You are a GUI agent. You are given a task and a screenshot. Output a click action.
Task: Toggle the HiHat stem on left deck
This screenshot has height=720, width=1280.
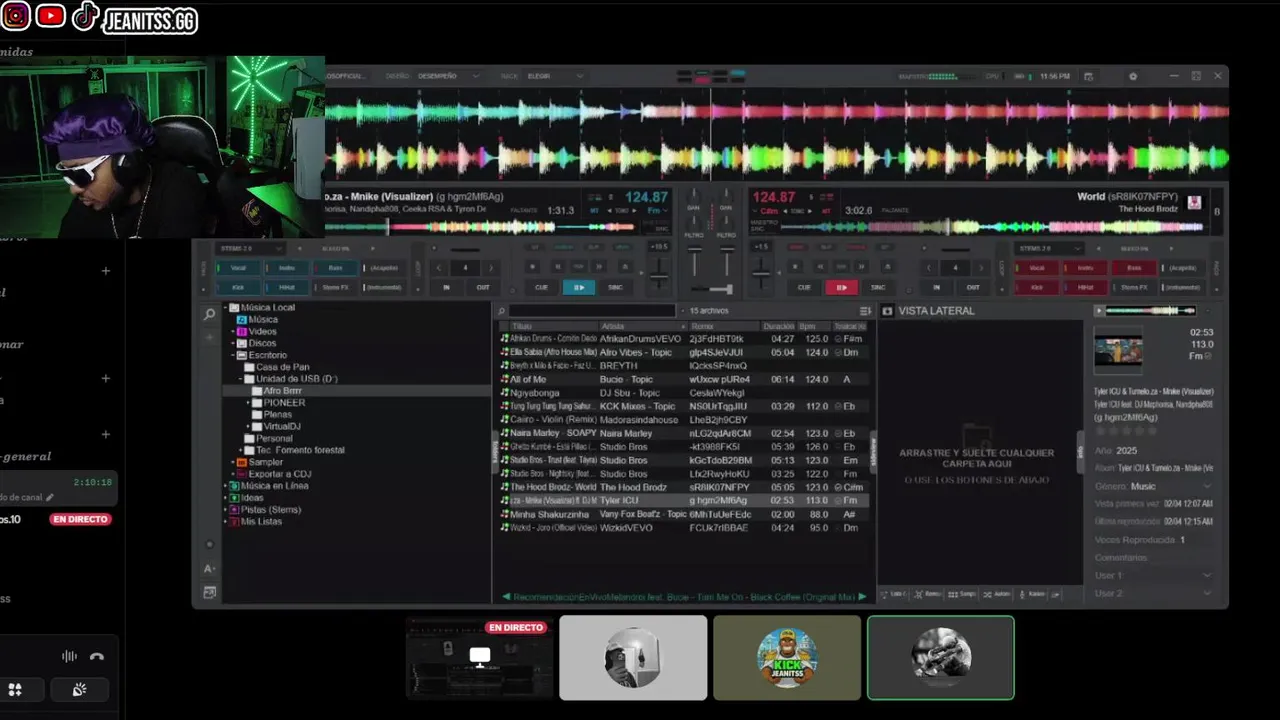pos(287,287)
